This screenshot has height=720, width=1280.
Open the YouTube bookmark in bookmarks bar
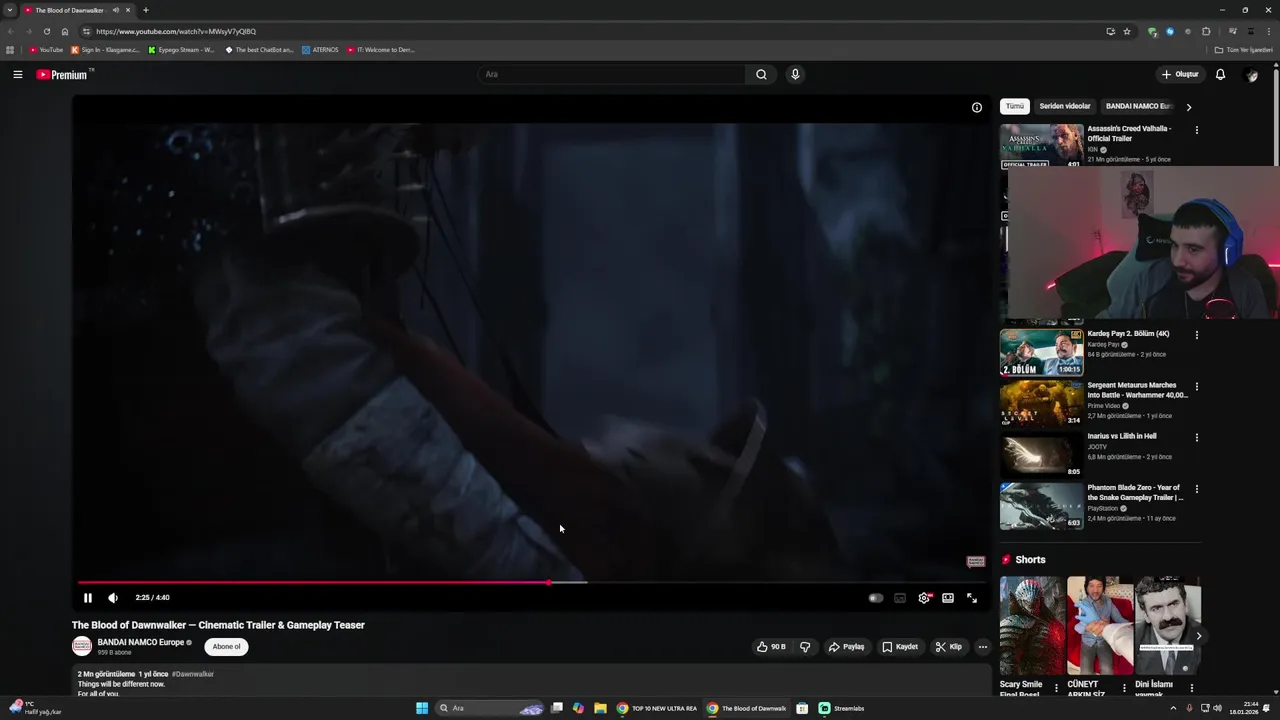coord(46,49)
